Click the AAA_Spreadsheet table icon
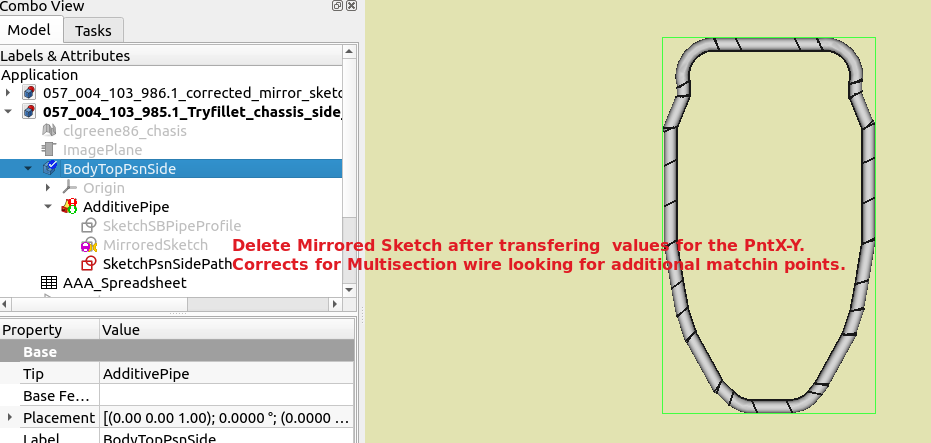Screen dimensions: 931x443 [x=49, y=283]
